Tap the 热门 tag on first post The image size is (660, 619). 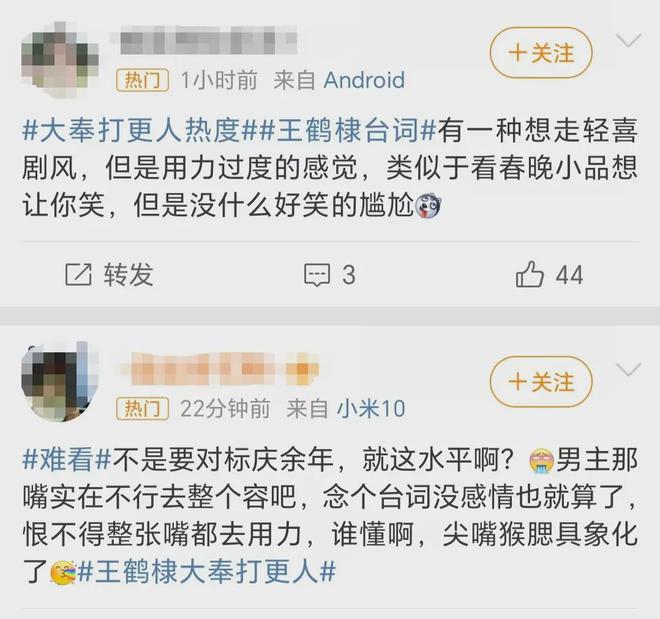pos(143,80)
